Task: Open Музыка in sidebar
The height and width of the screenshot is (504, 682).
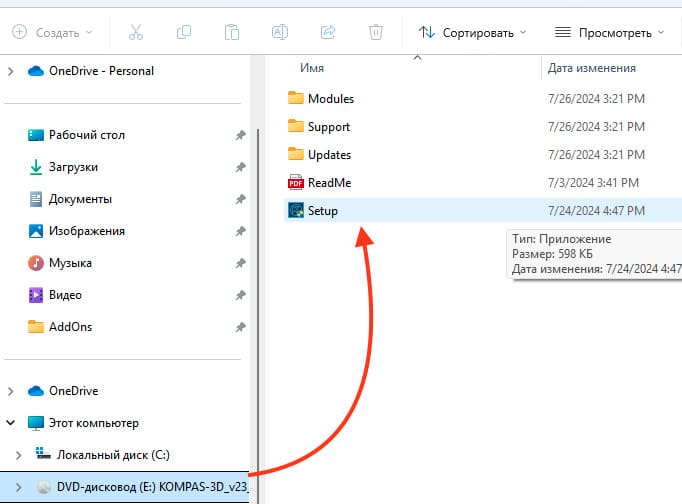Action: tap(60, 263)
